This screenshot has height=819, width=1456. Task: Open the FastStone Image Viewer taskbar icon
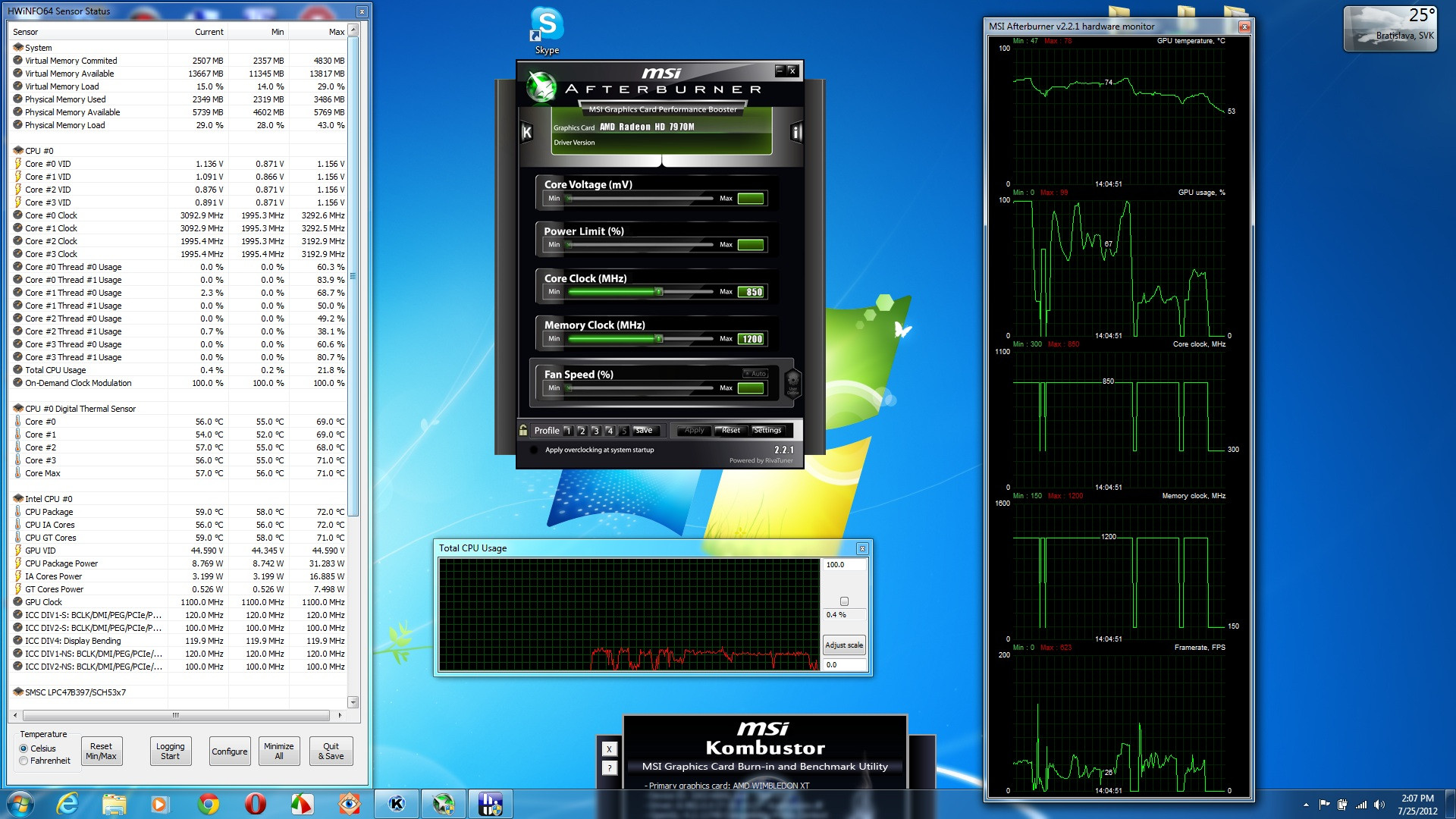point(349,804)
